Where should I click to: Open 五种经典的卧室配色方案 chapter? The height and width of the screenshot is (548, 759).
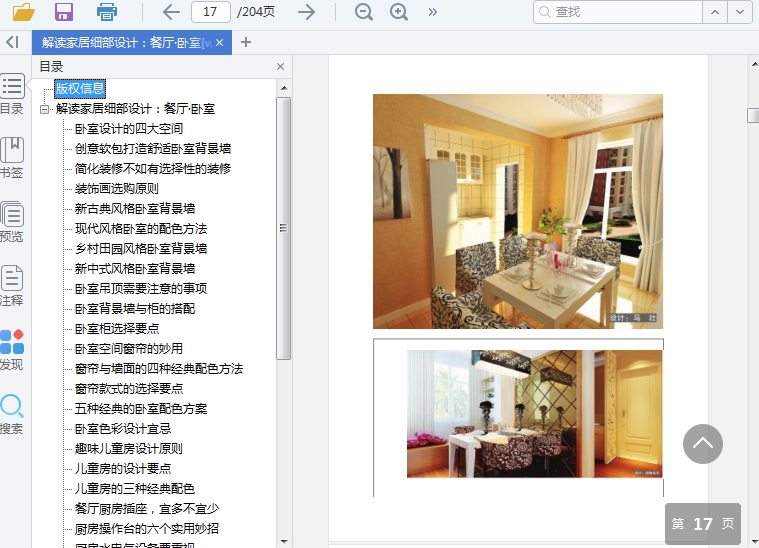(x=141, y=409)
